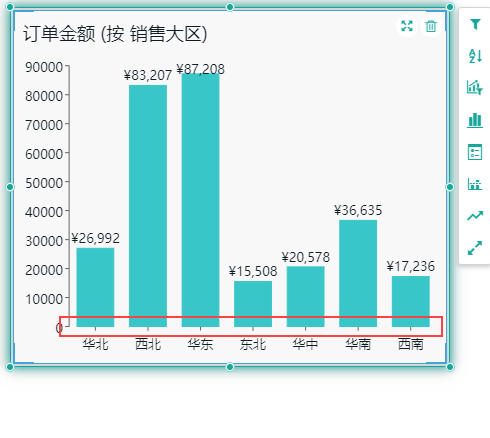Delete the chart with trash icon

coord(431,26)
